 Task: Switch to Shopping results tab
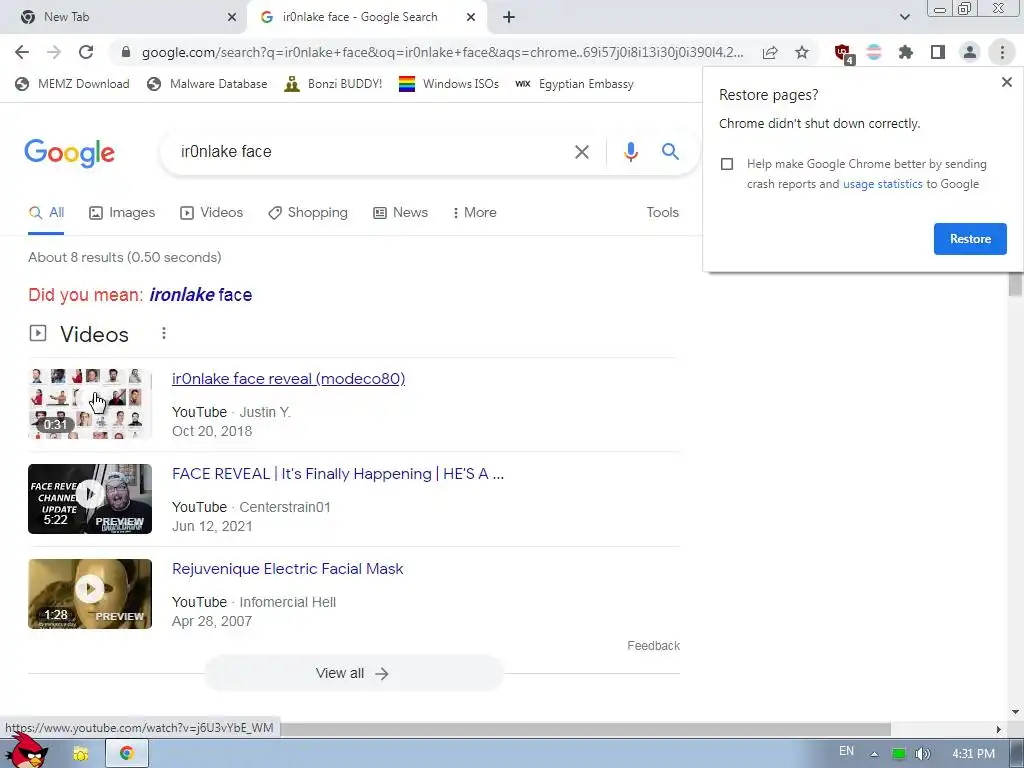[x=308, y=213]
